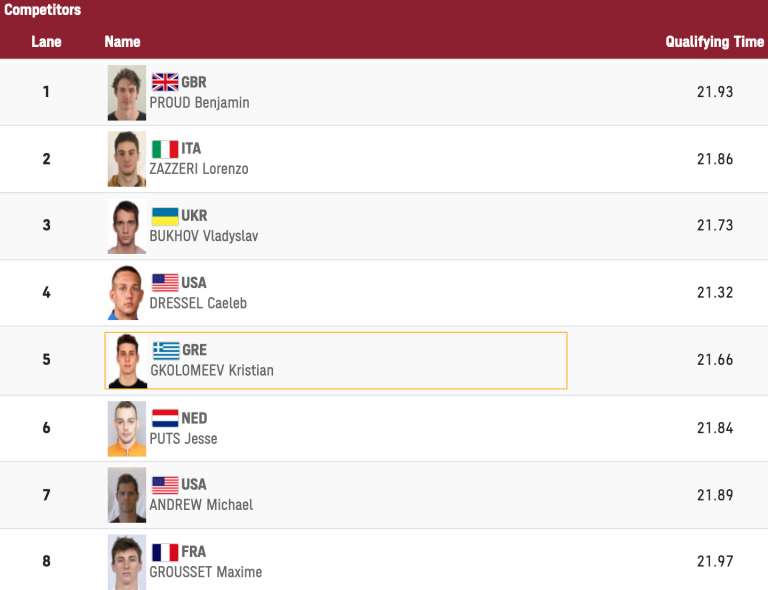Click the USA flag beside Dressel

point(165,283)
